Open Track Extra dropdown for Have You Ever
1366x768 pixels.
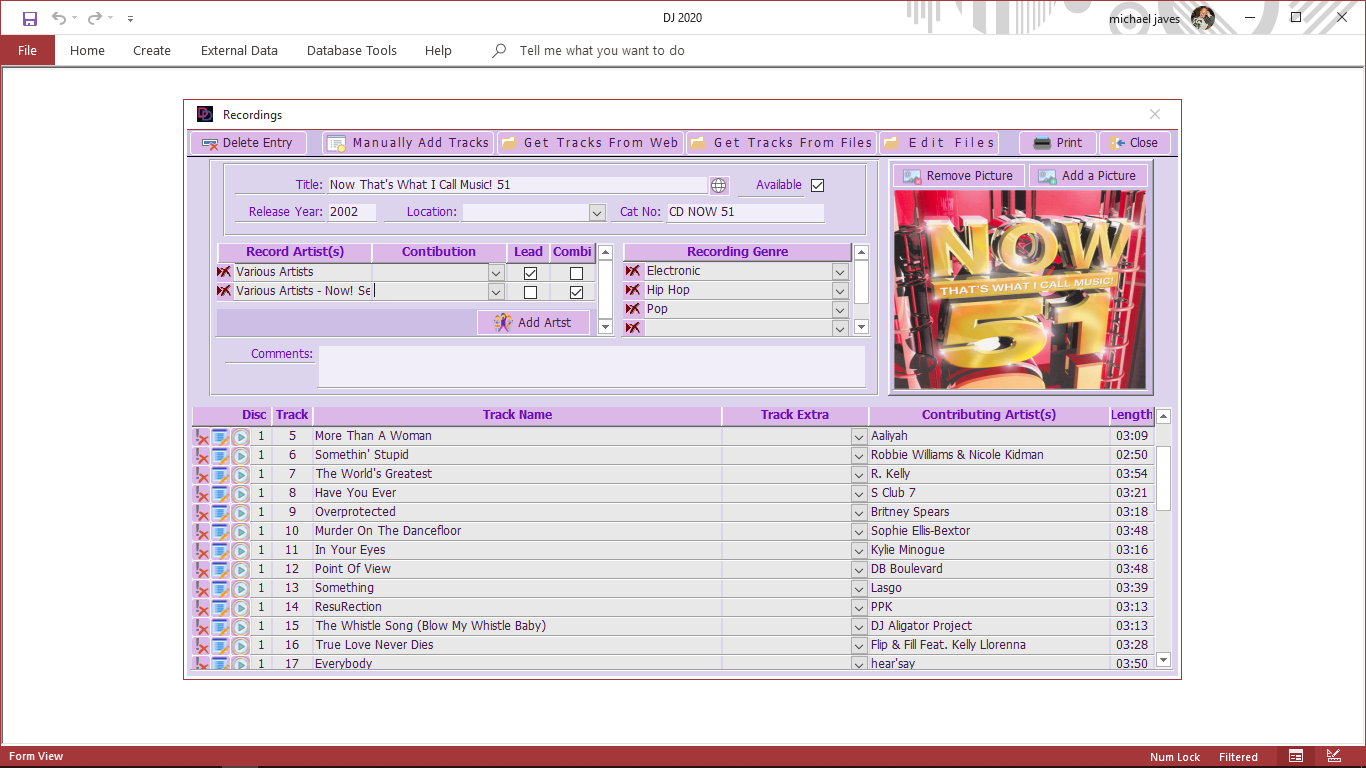point(858,493)
